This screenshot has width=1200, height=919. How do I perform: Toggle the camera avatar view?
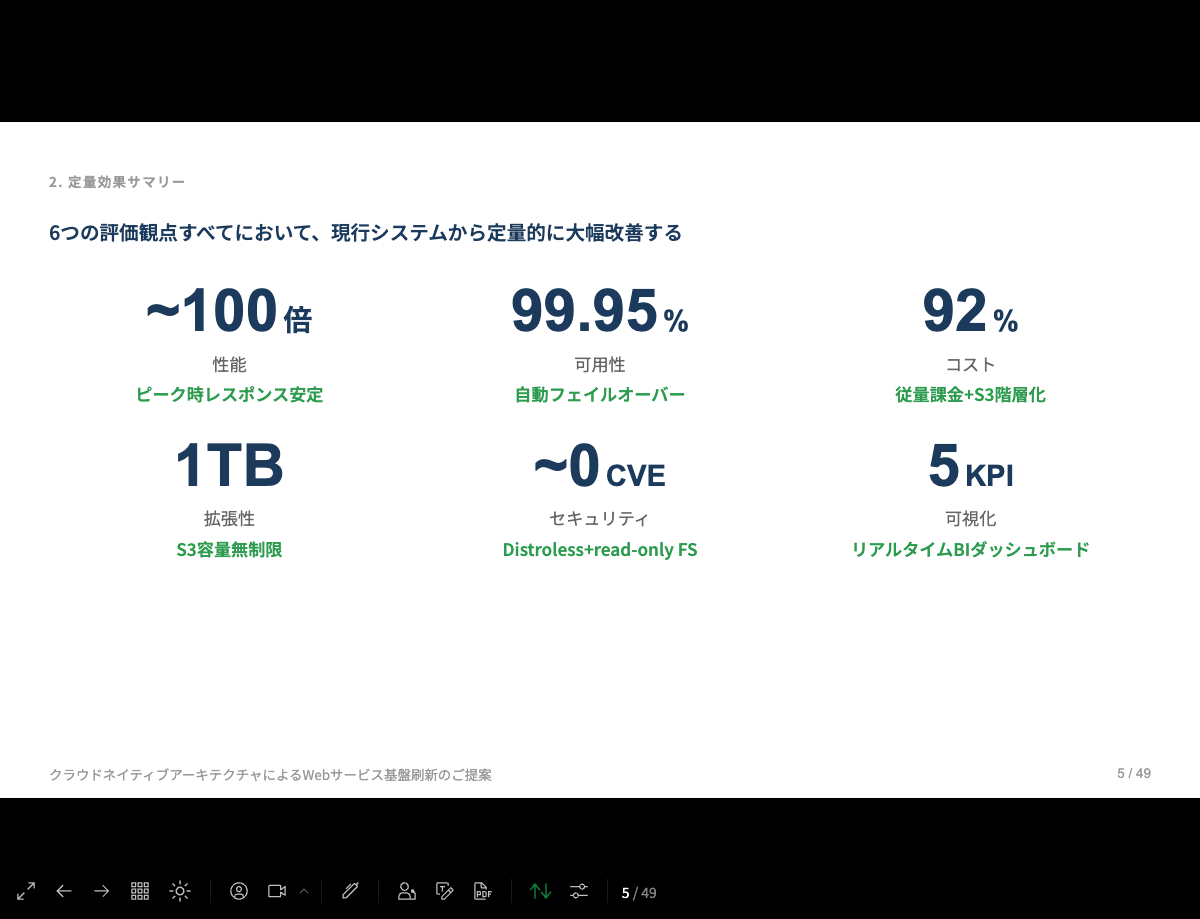(239, 890)
